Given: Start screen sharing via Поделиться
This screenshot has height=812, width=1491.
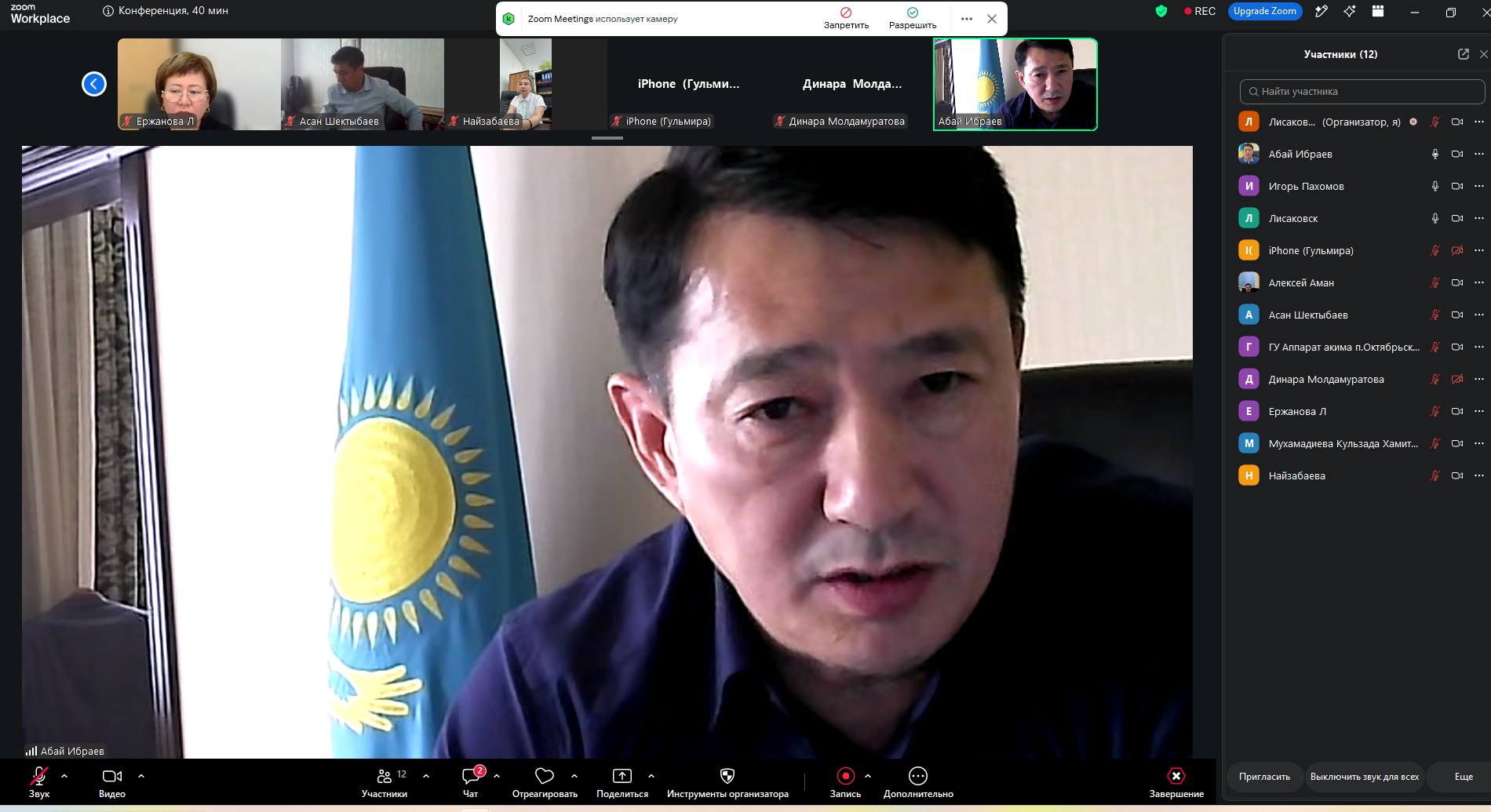Looking at the screenshot, I should pos(622,782).
